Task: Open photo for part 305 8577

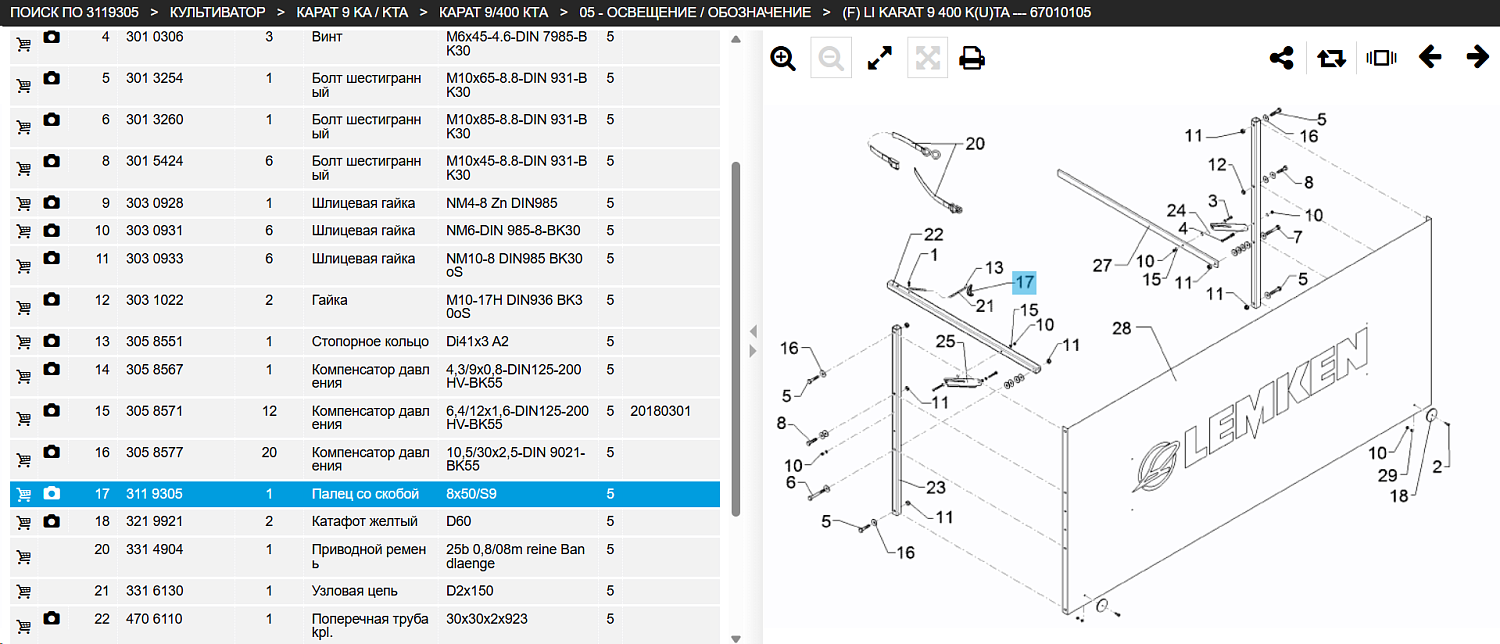Action: point(52,452)
